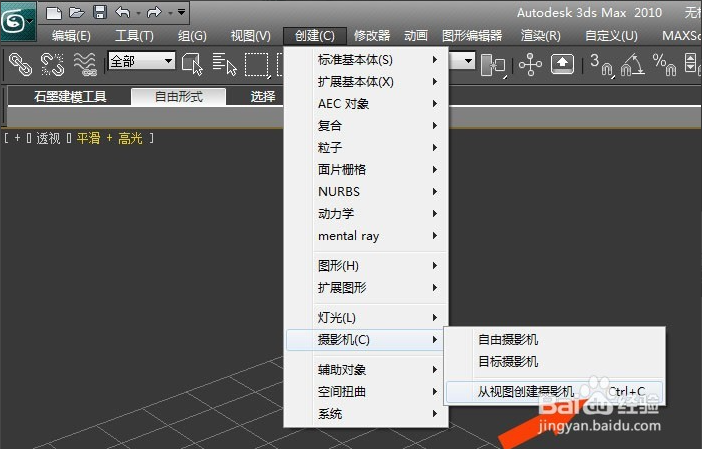Open a file via the folder icon
This screenshot has width=702, height=449.
point(77,13)
